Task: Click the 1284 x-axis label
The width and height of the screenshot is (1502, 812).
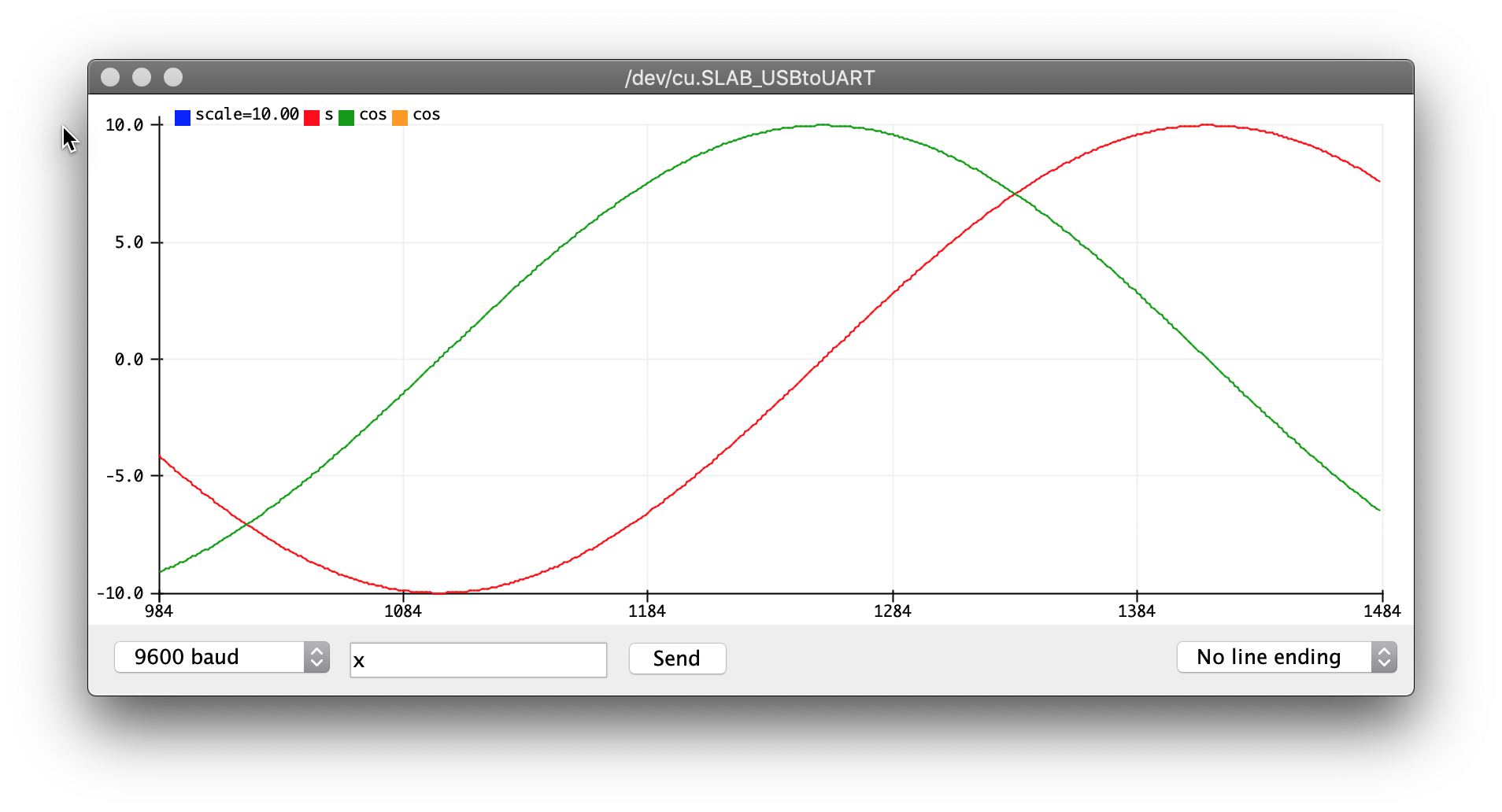Action: (x=893, y=611)
